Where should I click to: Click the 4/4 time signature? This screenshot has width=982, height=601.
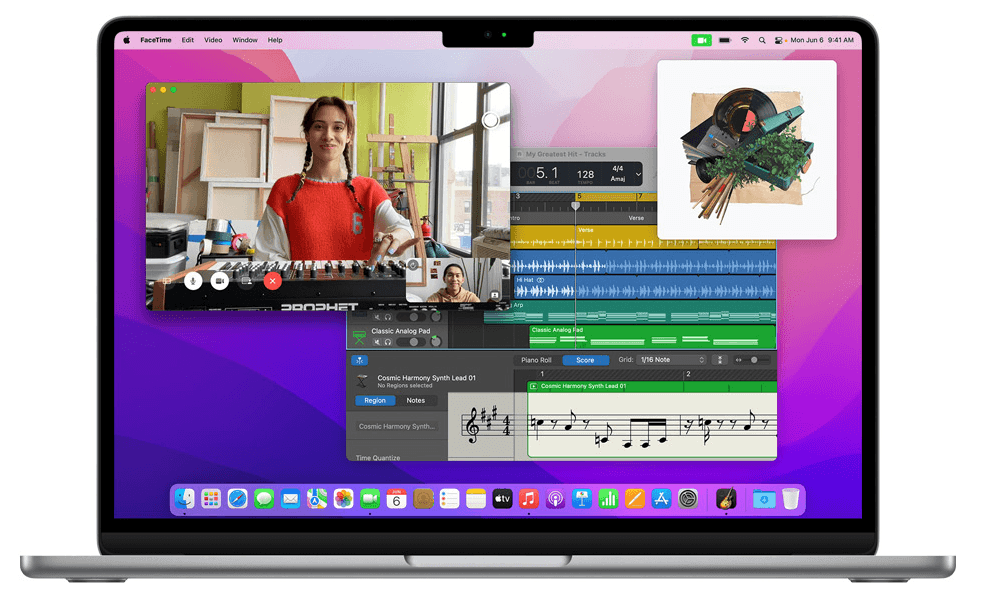coord(618,168)
